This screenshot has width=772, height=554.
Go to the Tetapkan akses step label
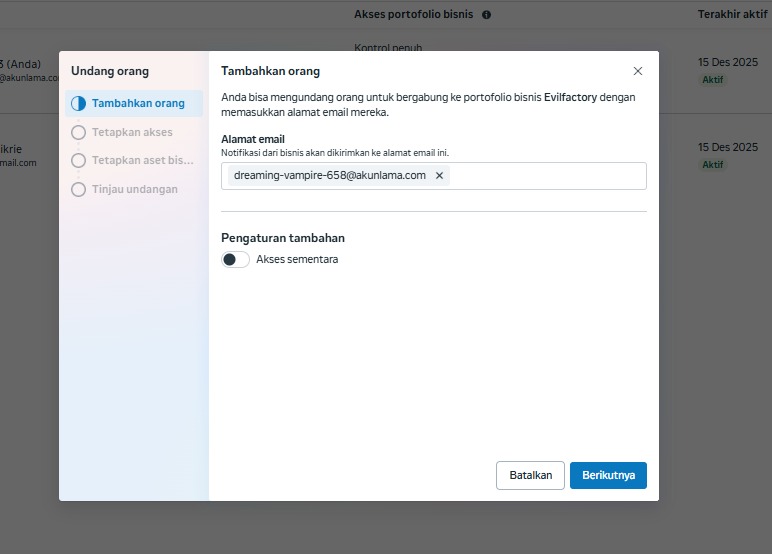pyautogui.click(x=132, y=132)
